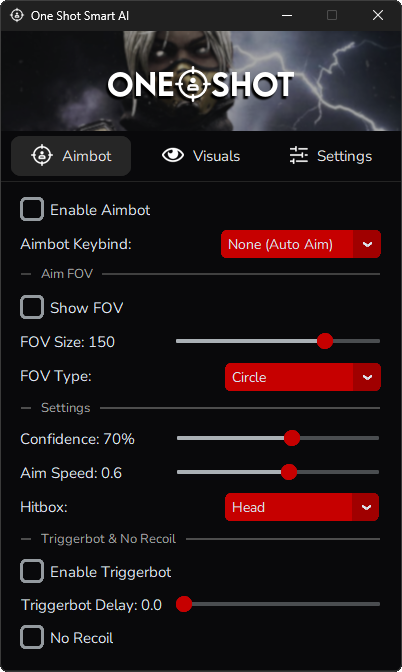Check the No Recoil checkbox
Screen dimensions: 402x672
[x=32, y=637]
